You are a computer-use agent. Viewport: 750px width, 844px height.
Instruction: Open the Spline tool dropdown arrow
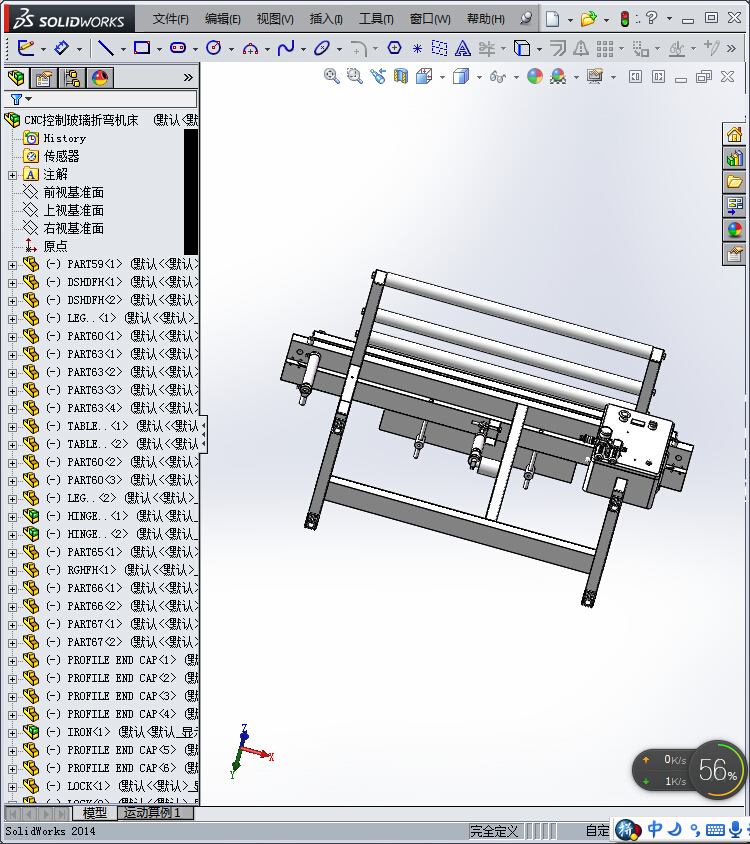tap(303, 50)
